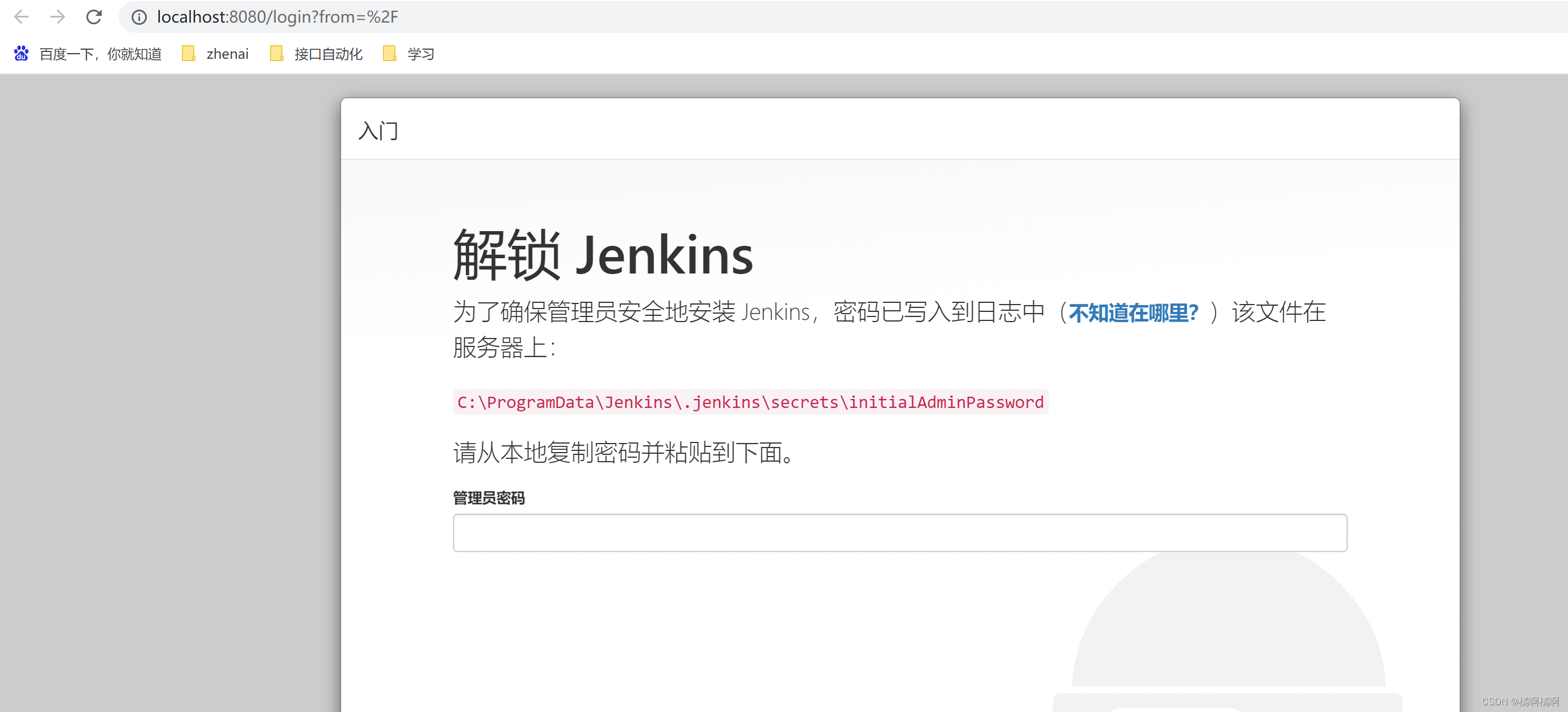Open the zhenai bookmark folder

point(215,54)
